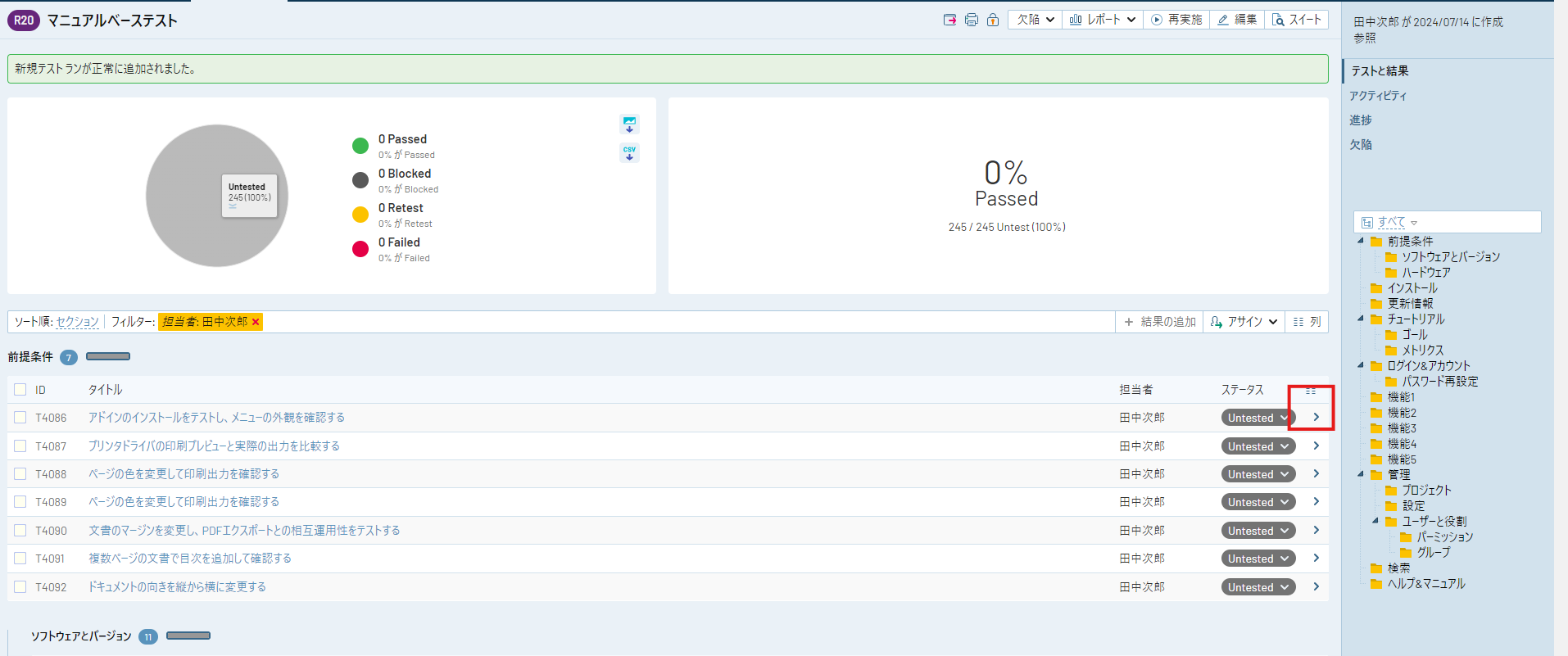Click the print icon in the header
The image size is (1568, 656).
click(x=972, y=20)
